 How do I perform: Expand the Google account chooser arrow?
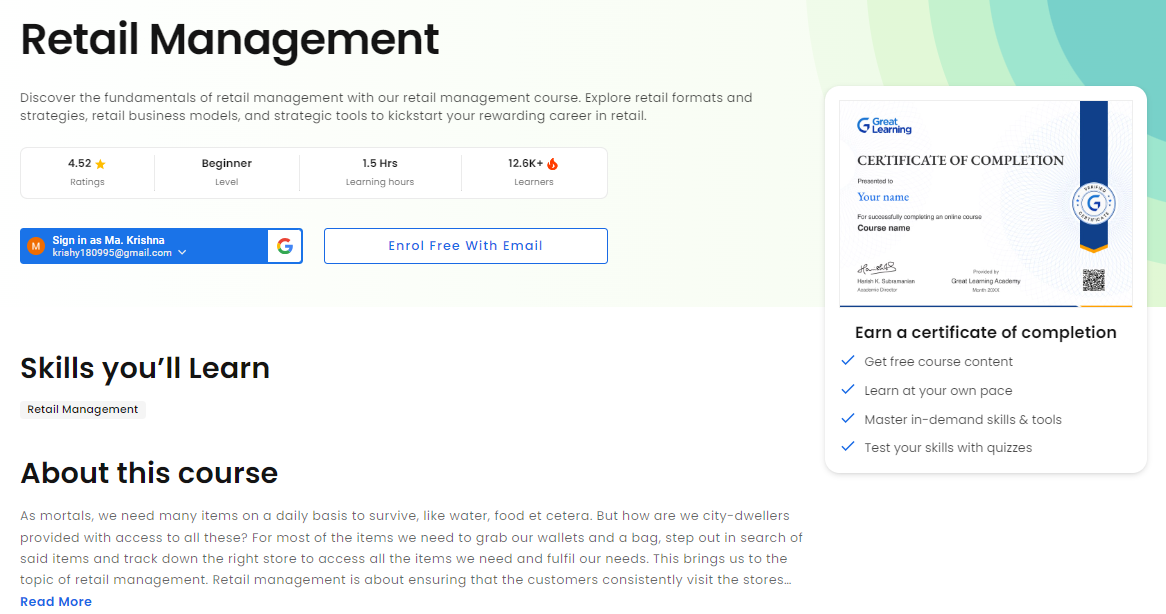pyautogui.click(x=182, y=253)
